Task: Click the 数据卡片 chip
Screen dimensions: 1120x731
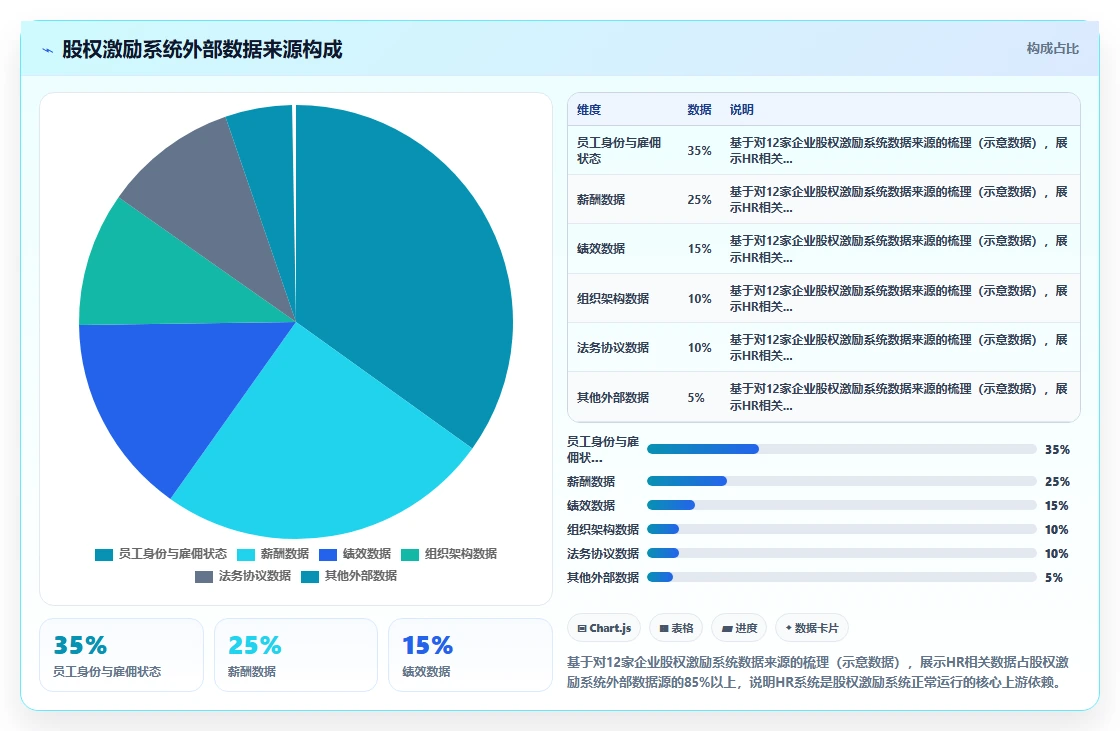Action: click(812, 628)
